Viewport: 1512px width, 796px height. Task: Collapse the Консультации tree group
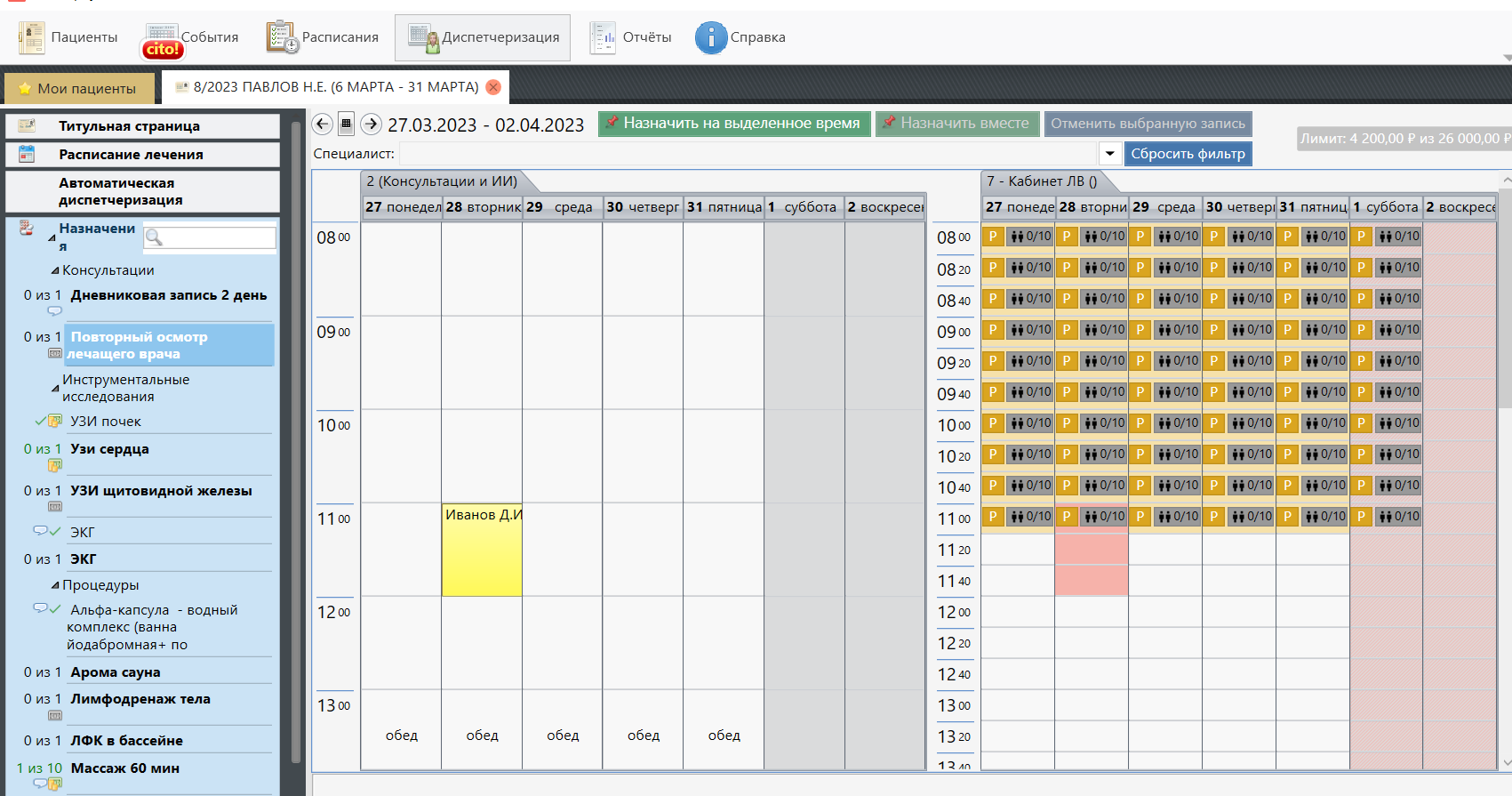(x=55, y=270)
